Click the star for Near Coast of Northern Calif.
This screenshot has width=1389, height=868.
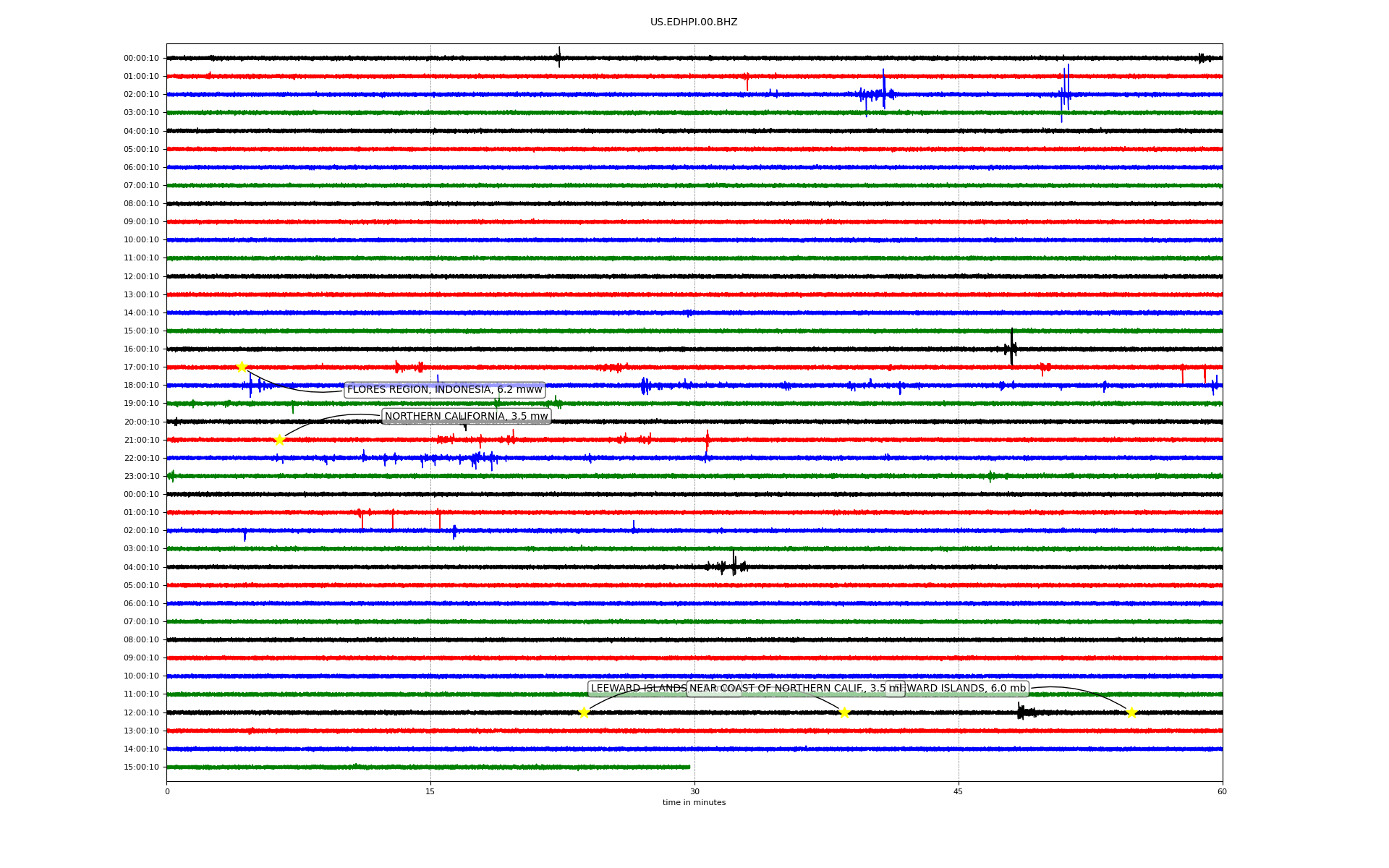tap(844, 712)
